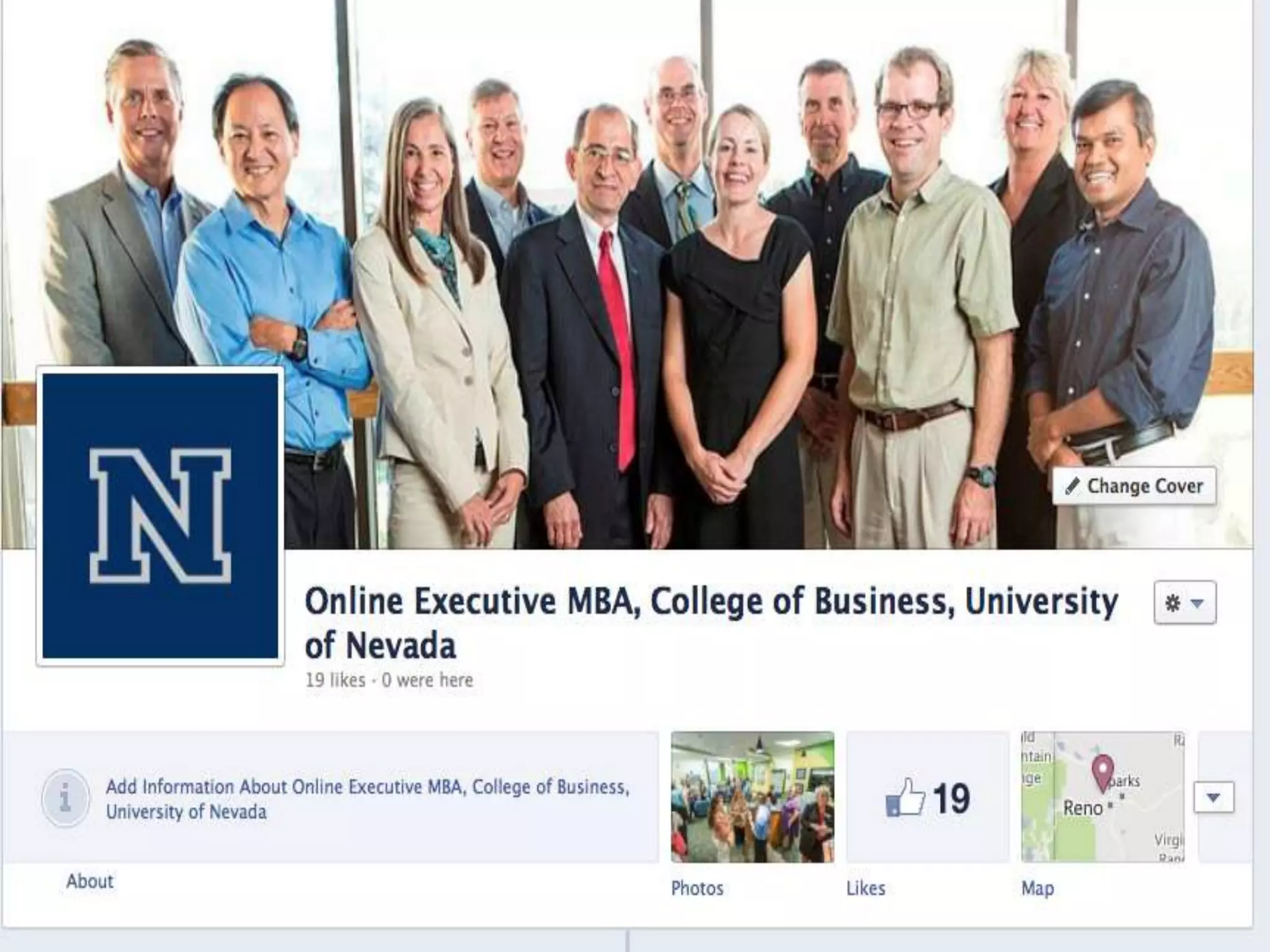
Task: Select the Likes tab label
Action: coord(866,888)
